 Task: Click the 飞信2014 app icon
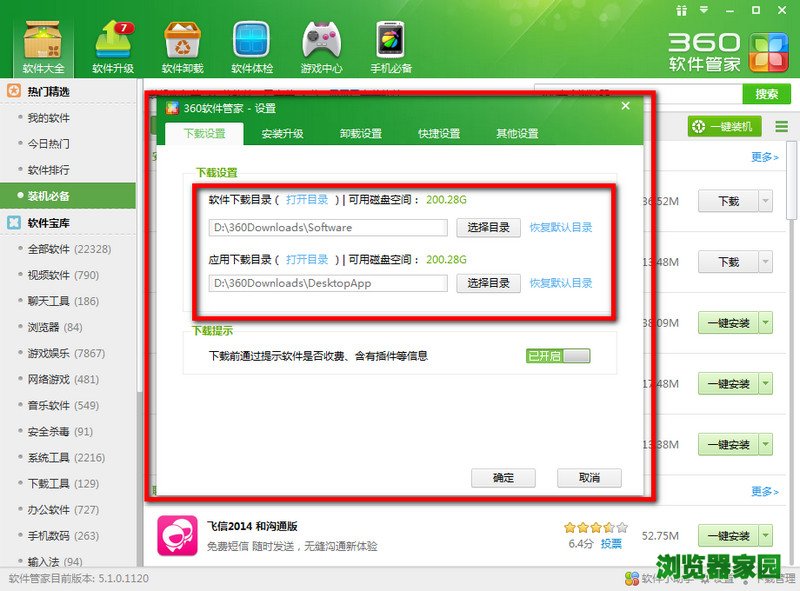pos(177,534)
